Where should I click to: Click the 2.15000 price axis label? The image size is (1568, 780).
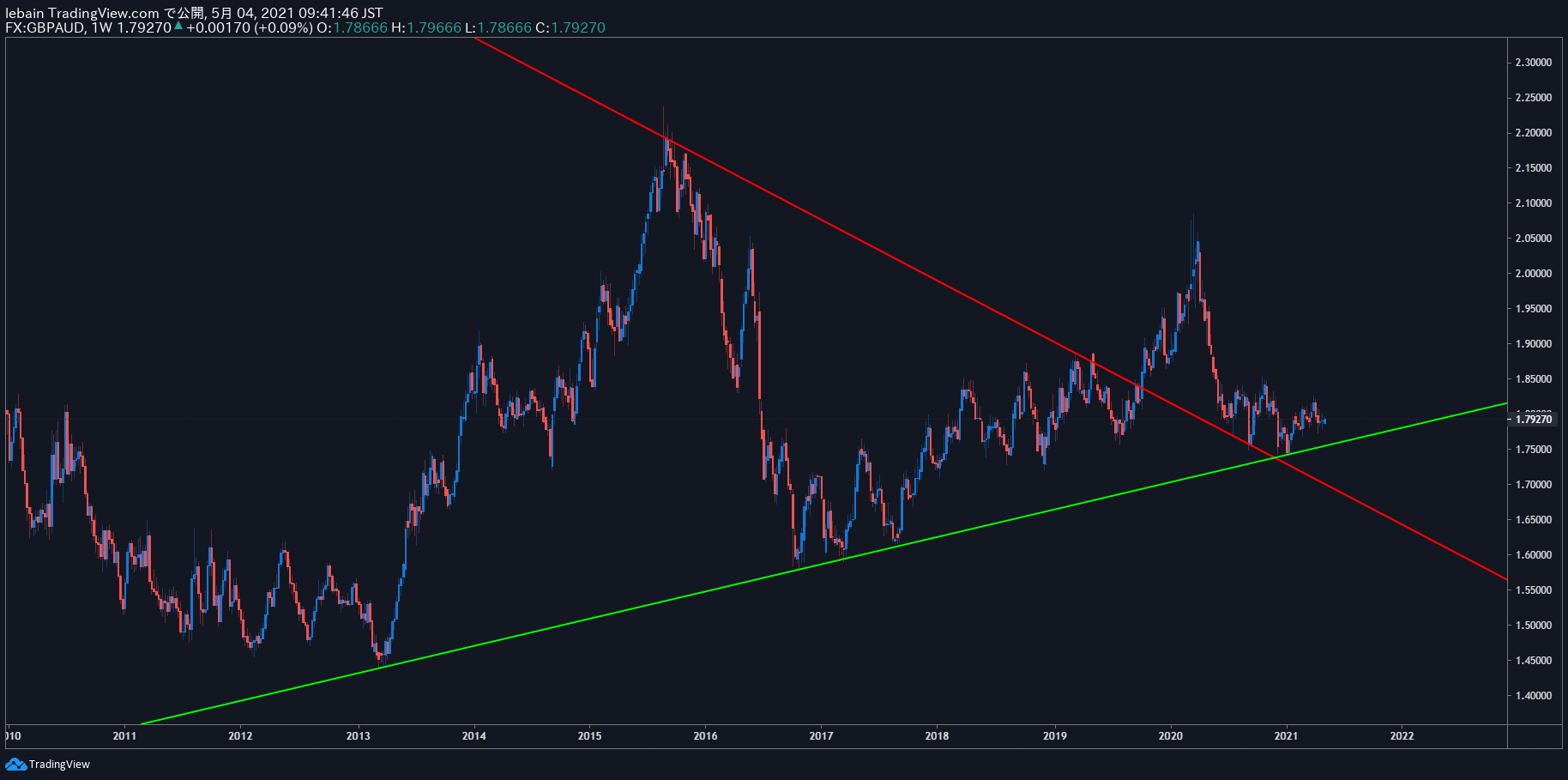[1534, 168]
